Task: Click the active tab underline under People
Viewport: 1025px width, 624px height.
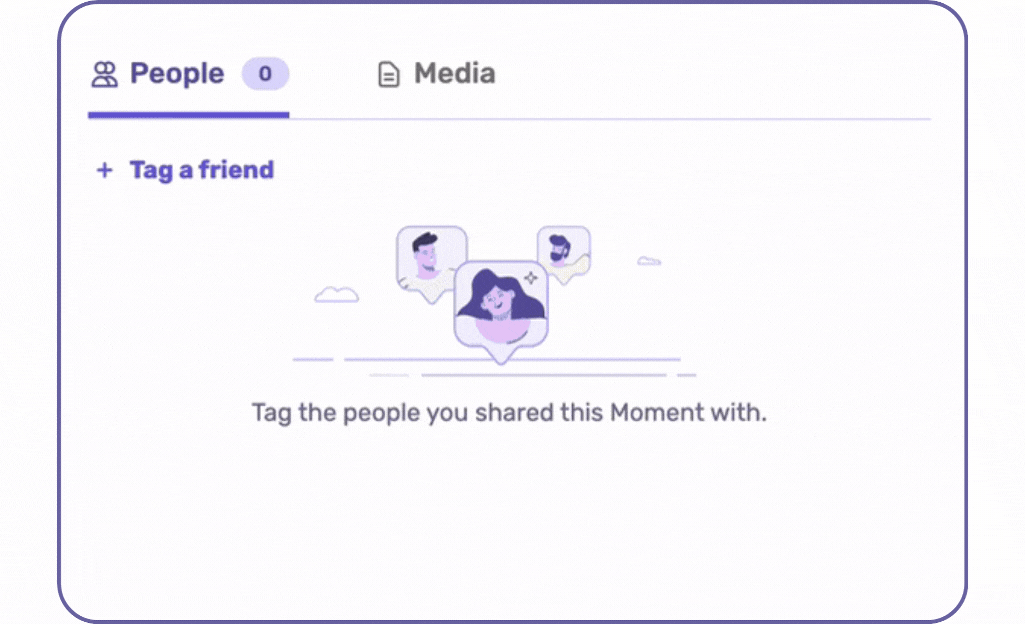Action: point(188,115)
